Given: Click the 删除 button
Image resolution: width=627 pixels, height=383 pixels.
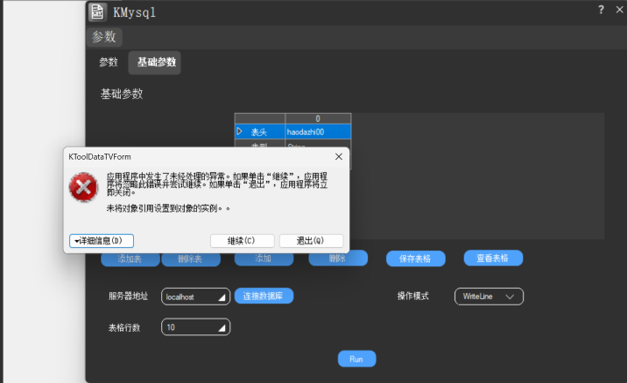Looking at the screenshot, I should pos(338,258).
